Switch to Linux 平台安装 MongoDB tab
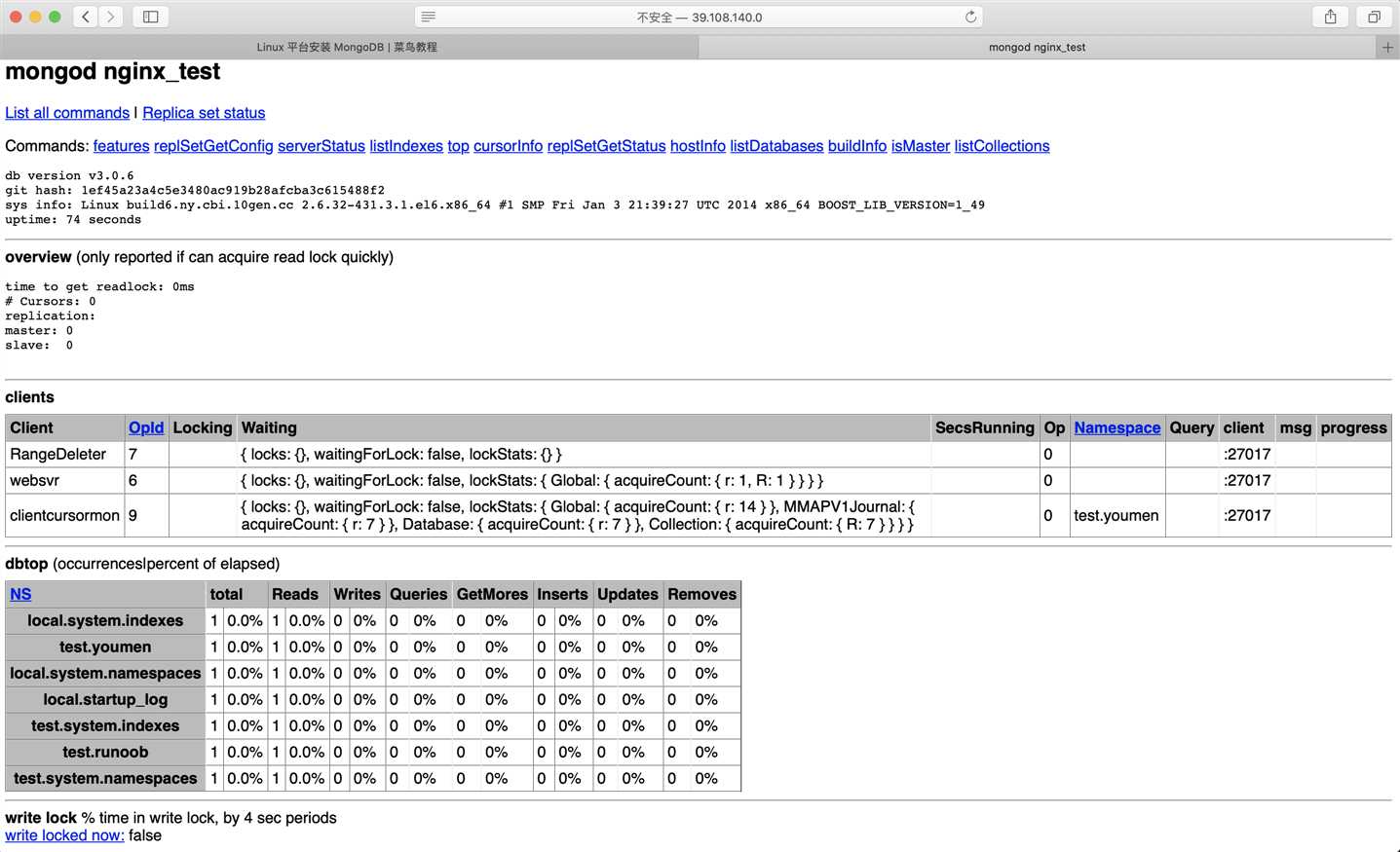This screenshot has height=852, width=1400. coord(348,47)
